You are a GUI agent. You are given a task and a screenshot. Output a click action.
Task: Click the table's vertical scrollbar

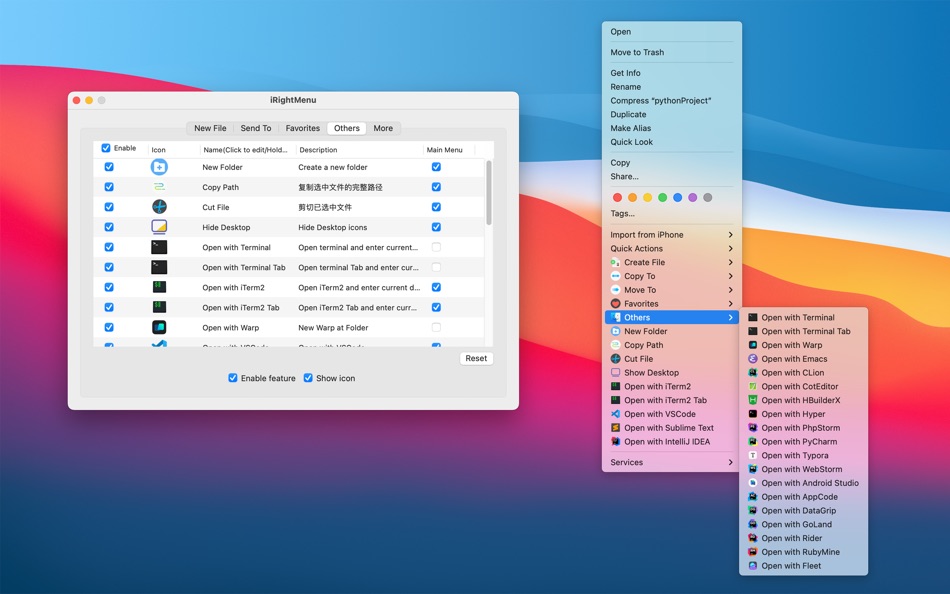point(488,193)
